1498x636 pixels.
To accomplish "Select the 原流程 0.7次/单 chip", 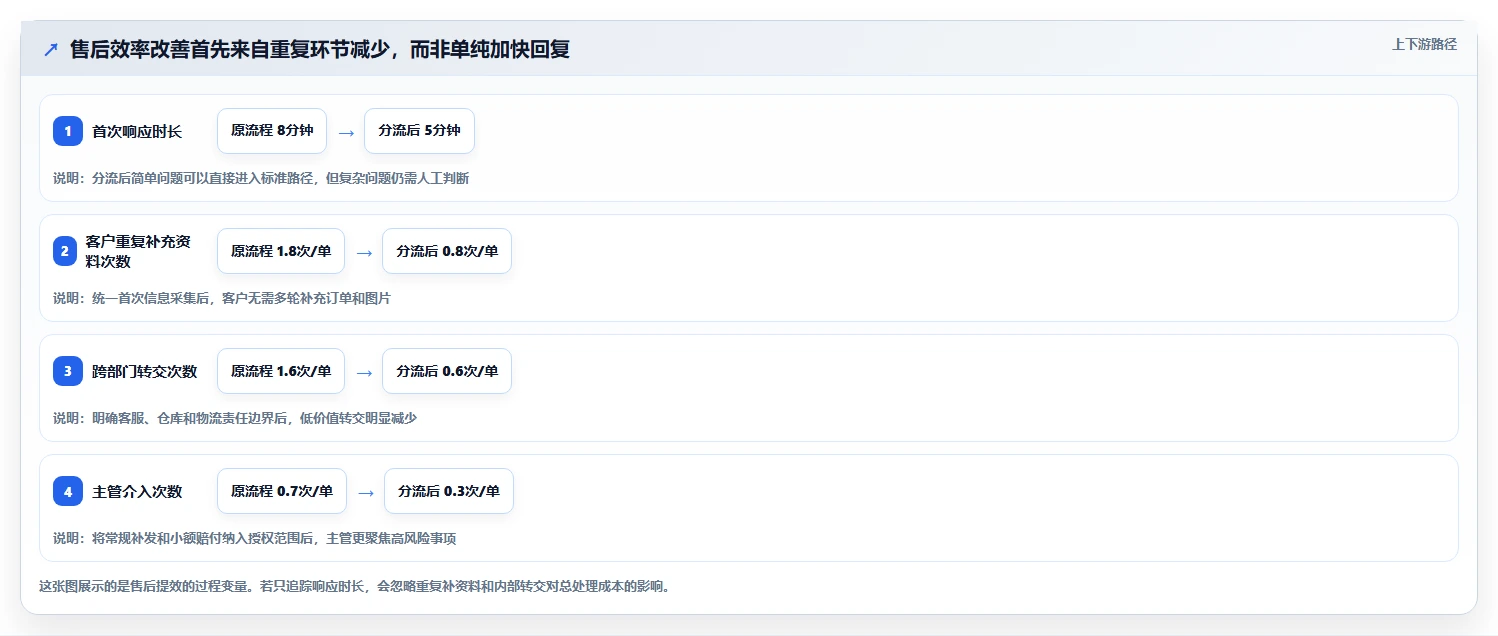I will click(282, 491).
